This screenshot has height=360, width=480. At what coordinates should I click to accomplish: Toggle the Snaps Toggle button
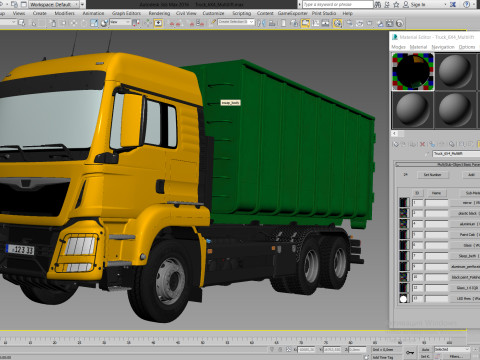[x=173, y=23]
